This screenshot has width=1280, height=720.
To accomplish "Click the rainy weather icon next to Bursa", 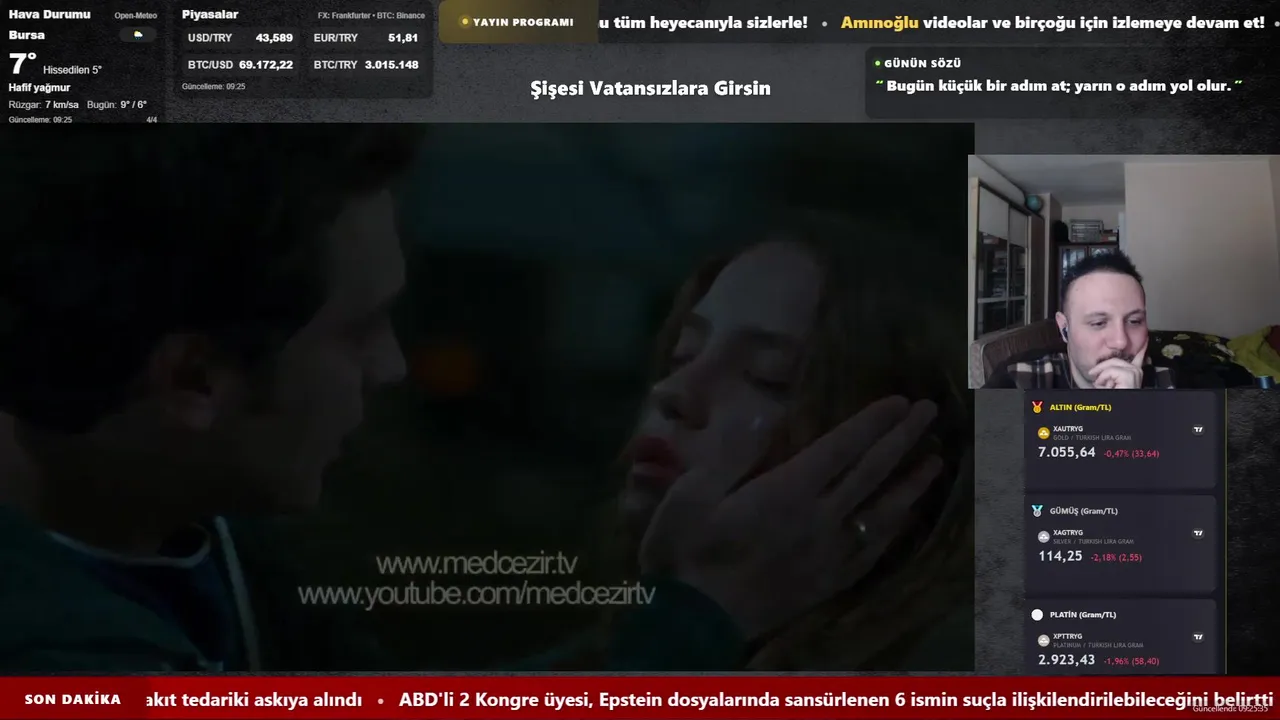I will (x=138, y=34).
